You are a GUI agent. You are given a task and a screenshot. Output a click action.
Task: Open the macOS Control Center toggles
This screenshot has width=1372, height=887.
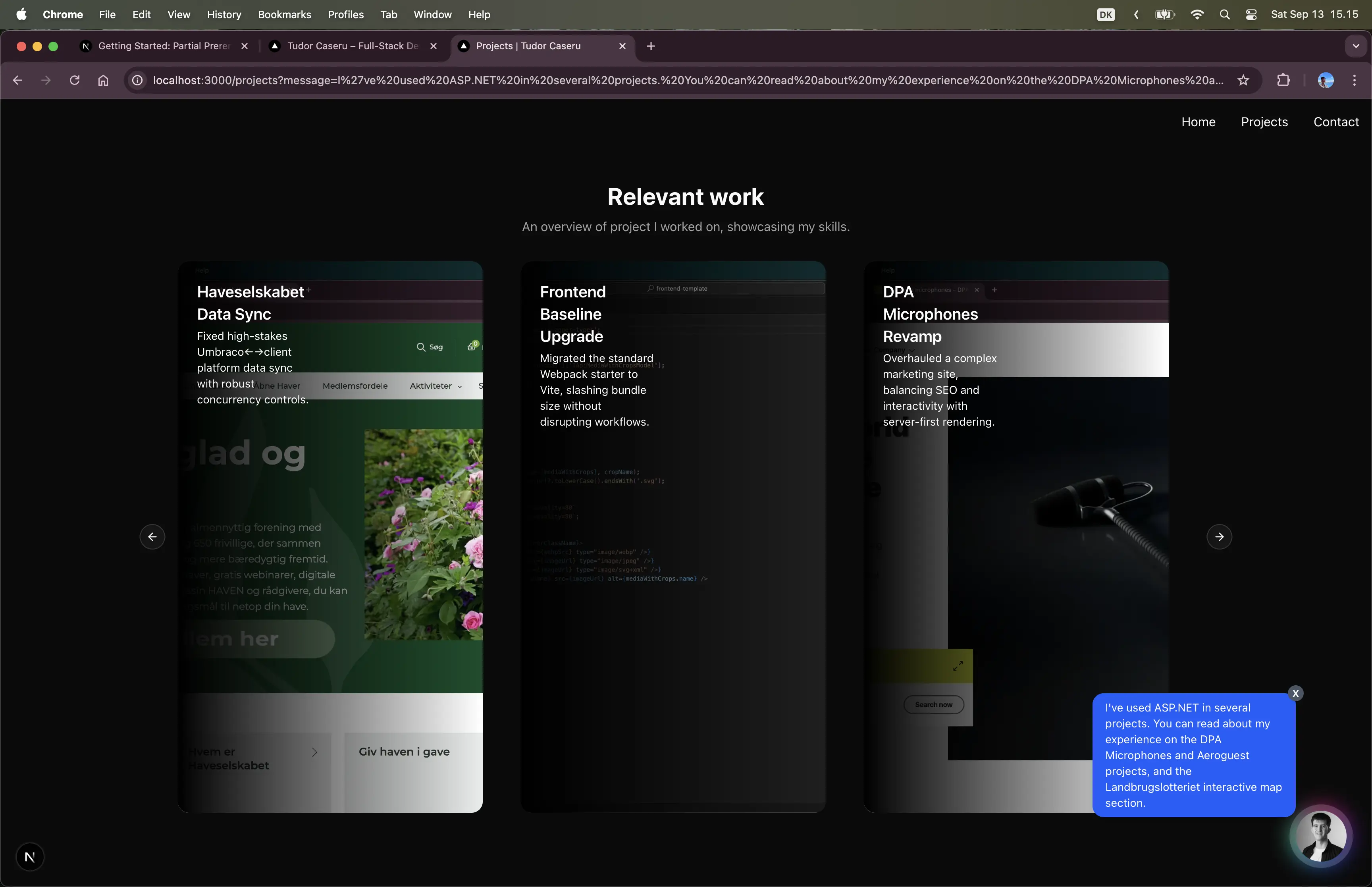pos(1251,14)
